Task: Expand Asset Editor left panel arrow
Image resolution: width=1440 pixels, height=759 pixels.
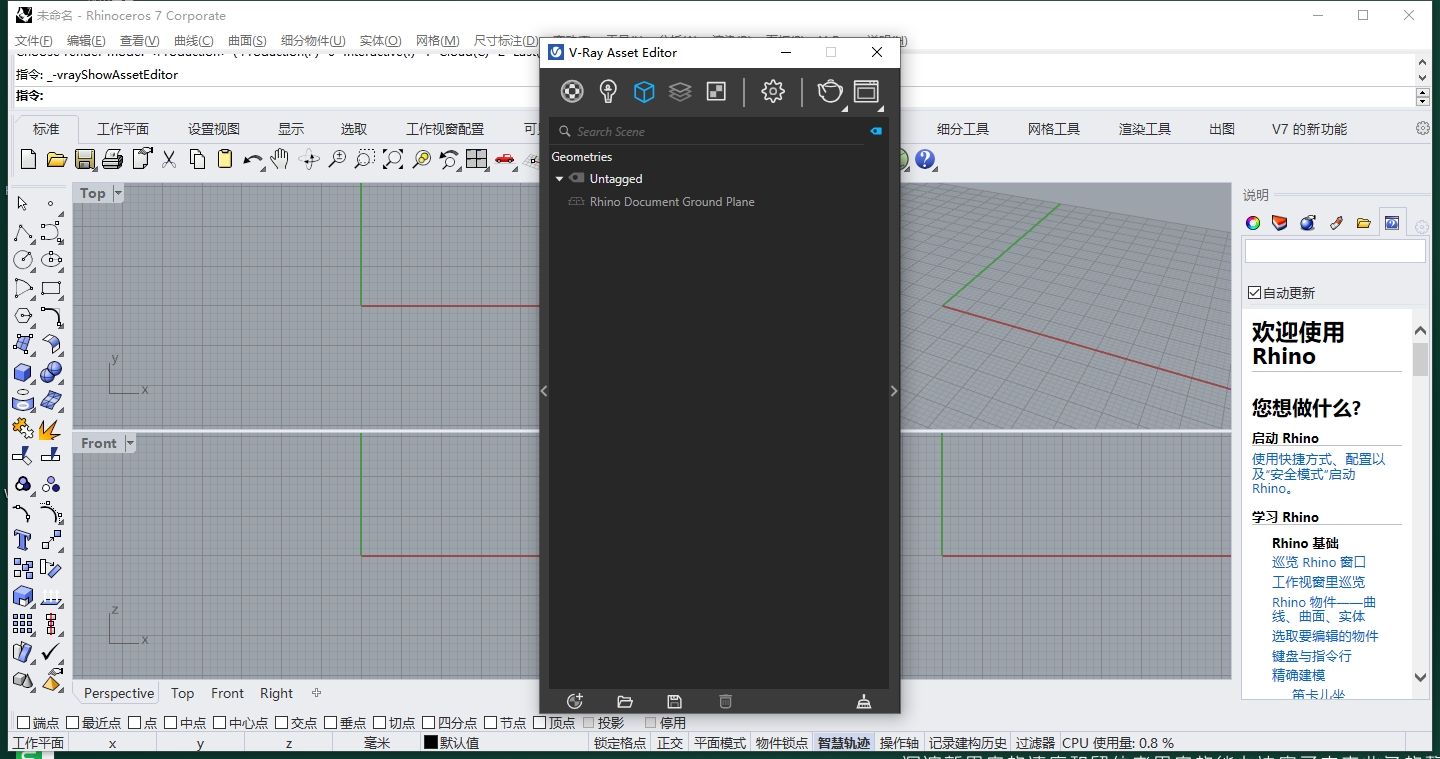Action: (544, 391)
